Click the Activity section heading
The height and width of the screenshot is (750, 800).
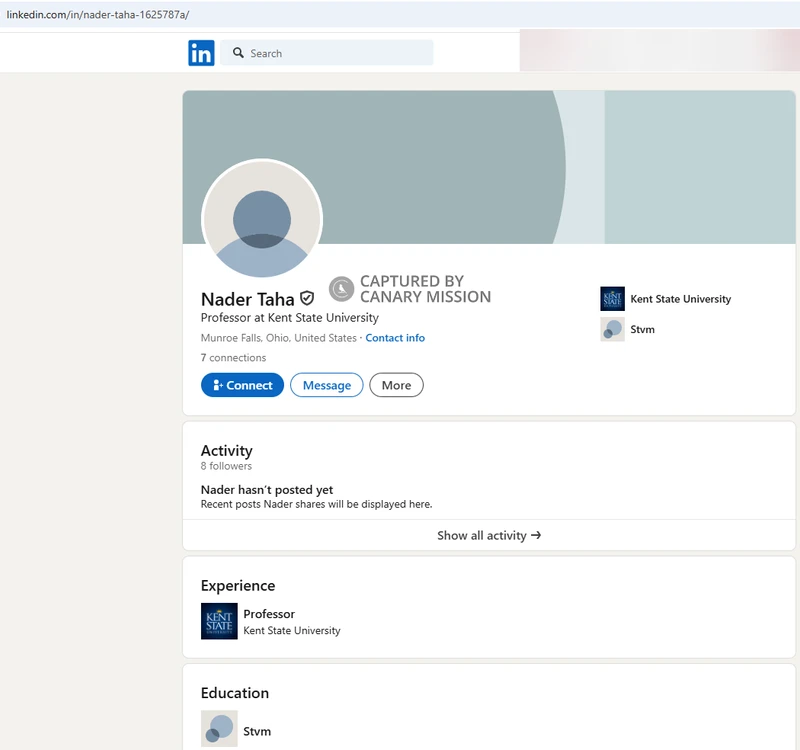(x=227, y=451)
